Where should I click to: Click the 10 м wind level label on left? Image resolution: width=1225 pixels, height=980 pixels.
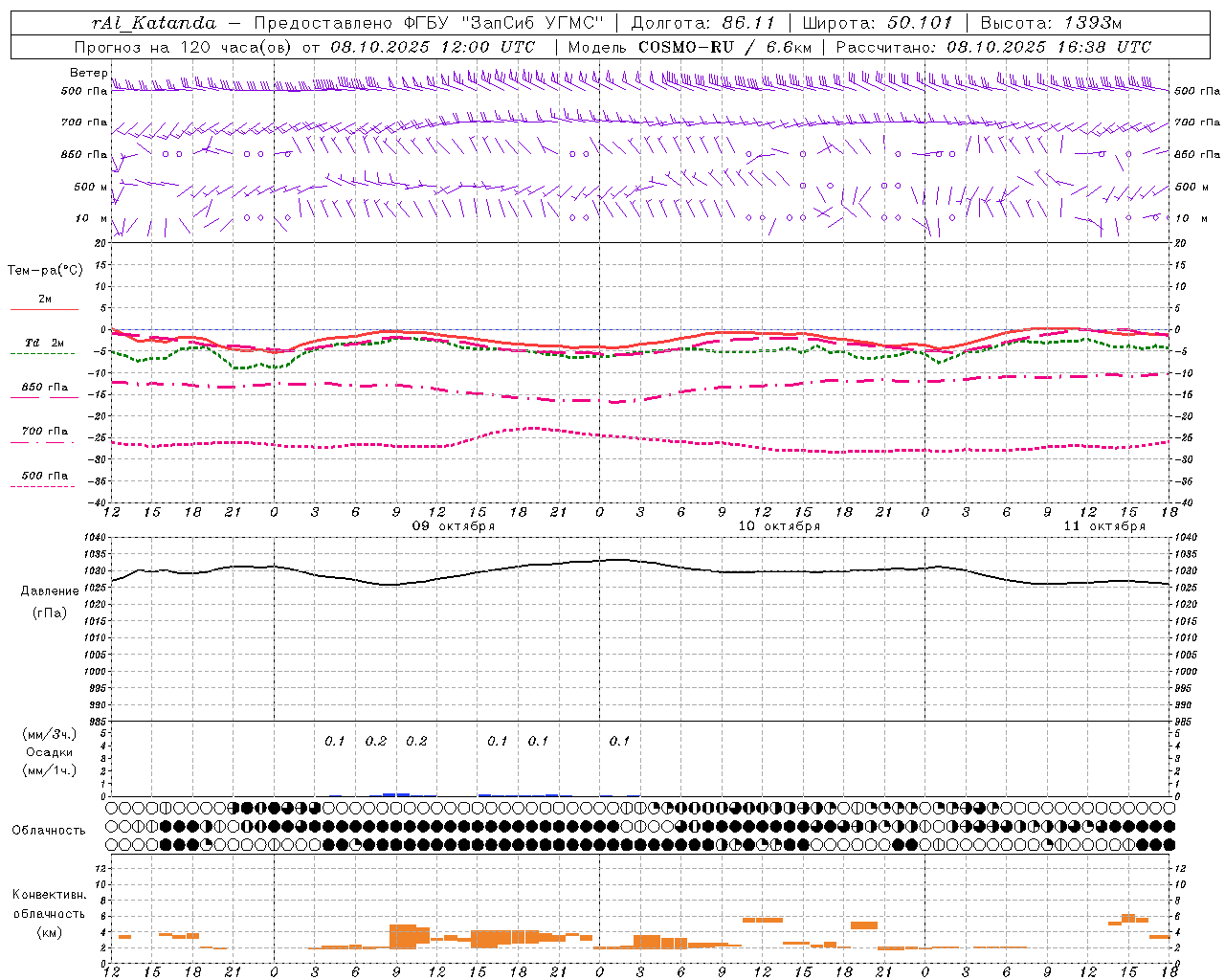click(x=92, y=218)
